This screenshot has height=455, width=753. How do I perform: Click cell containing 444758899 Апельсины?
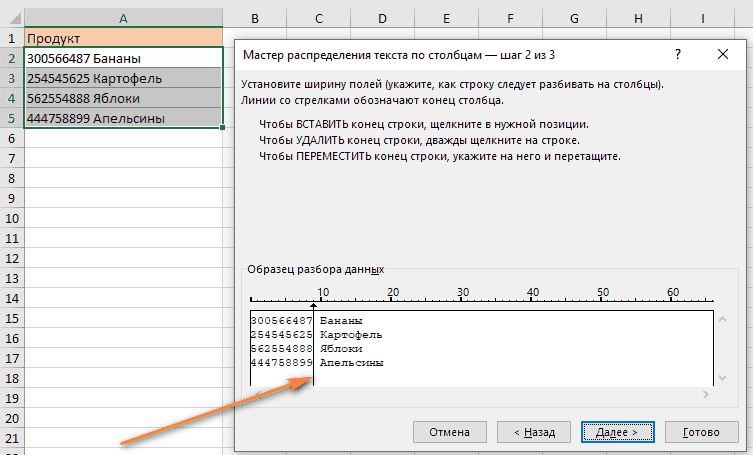pyautogui.click(x=123, y=118)
